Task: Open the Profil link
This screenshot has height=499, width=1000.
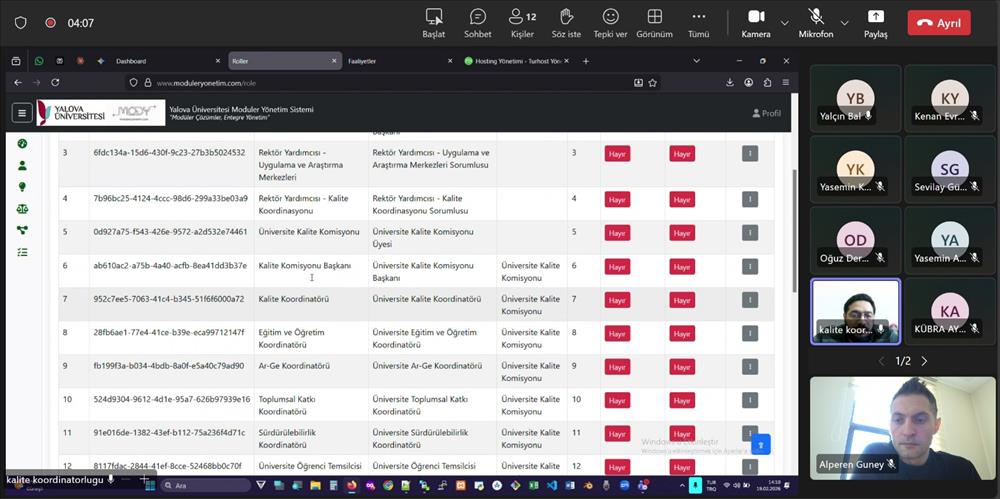Action: (766, 113)
